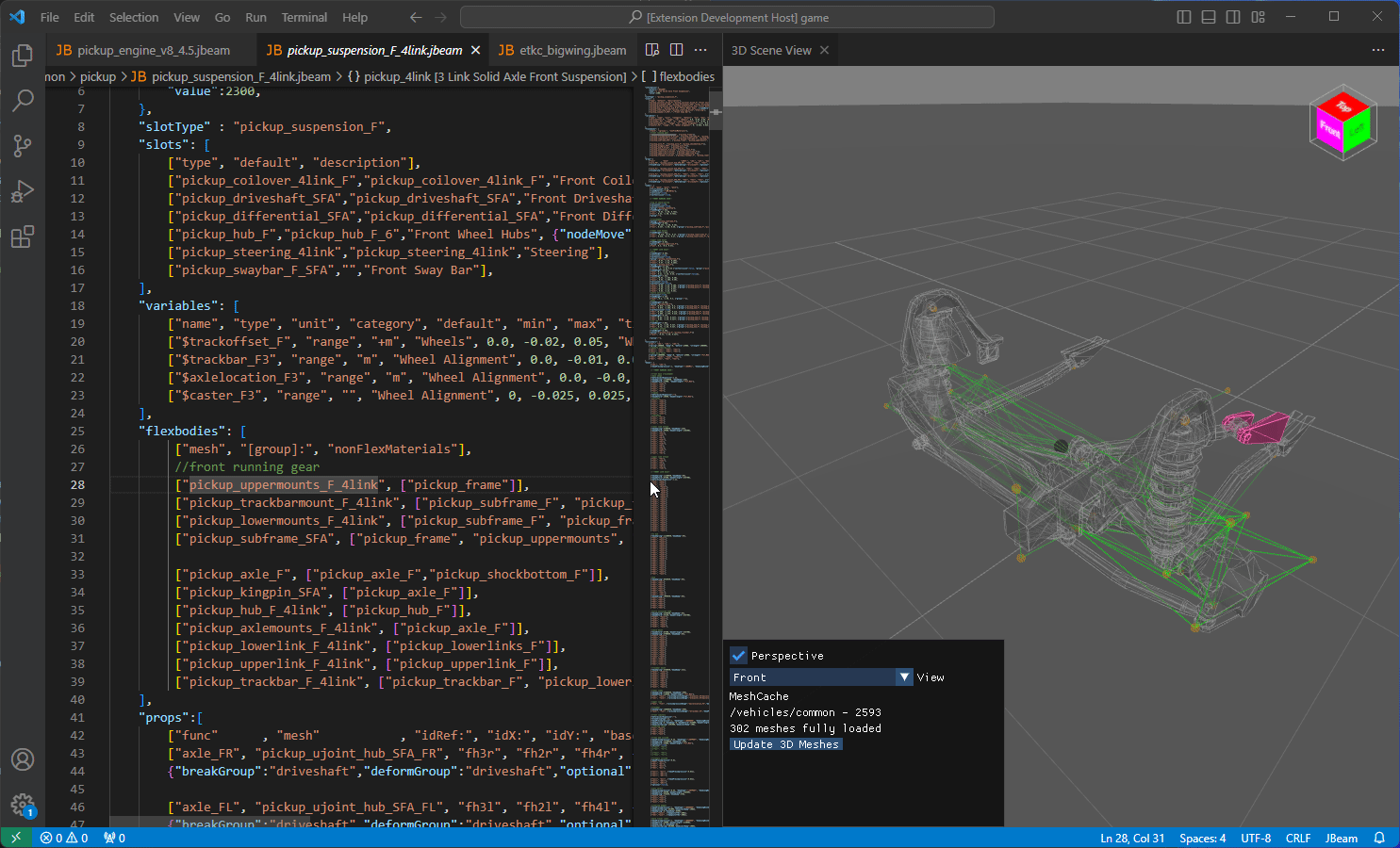
Task: Click the Split Editor Right icon
Action: coord(676,50)
